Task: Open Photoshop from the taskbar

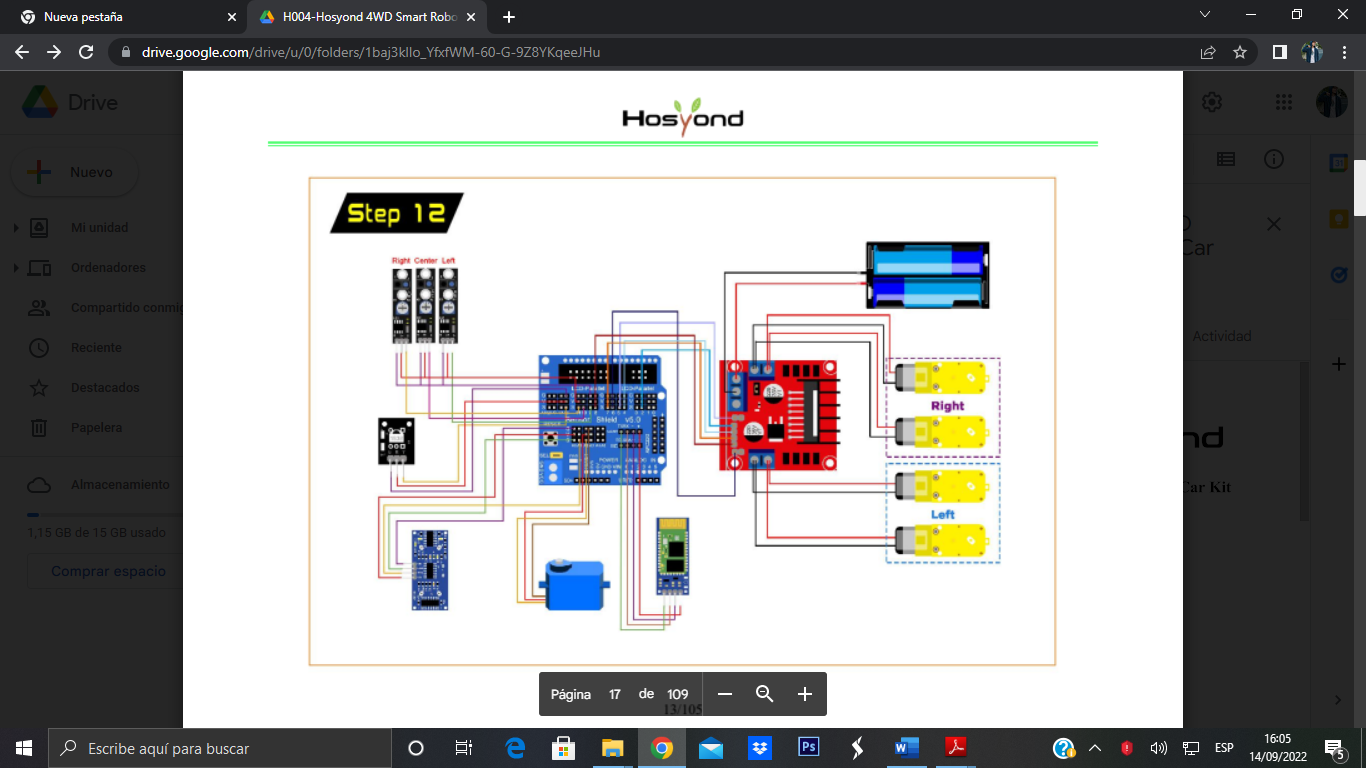Action: pos(808,748)
